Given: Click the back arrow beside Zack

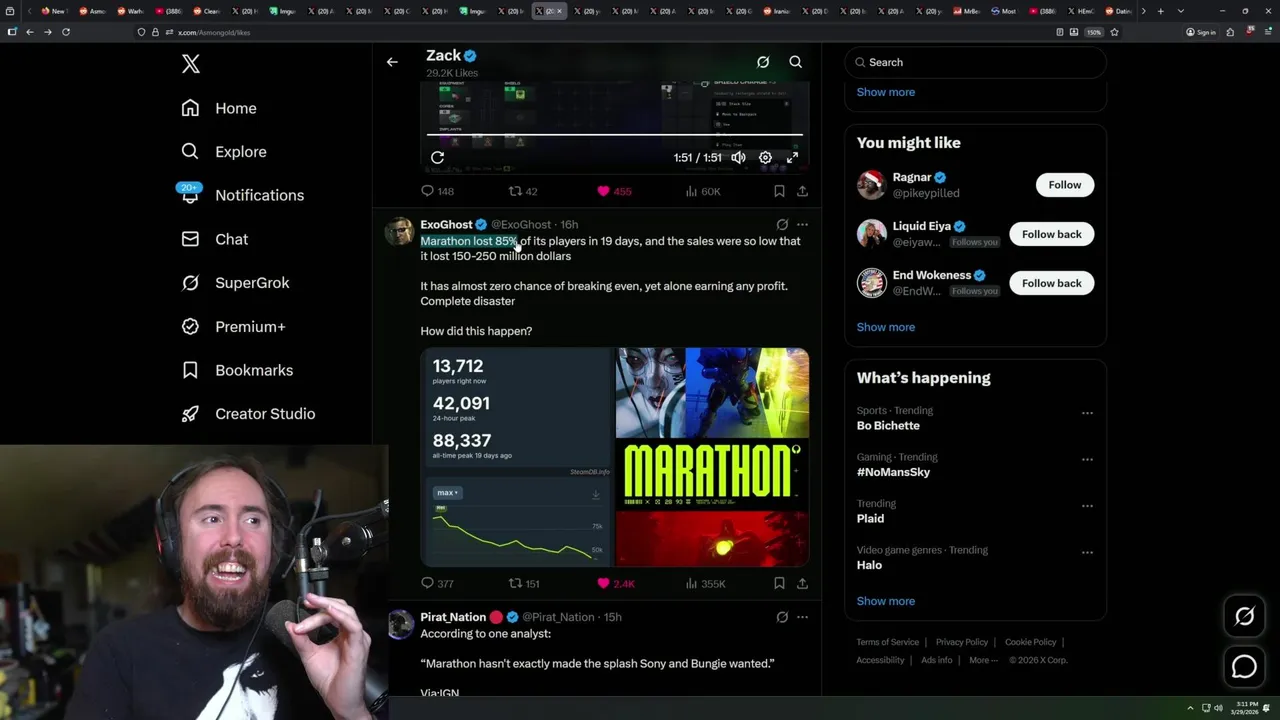Looking at the screenshot, I should 392,62.
